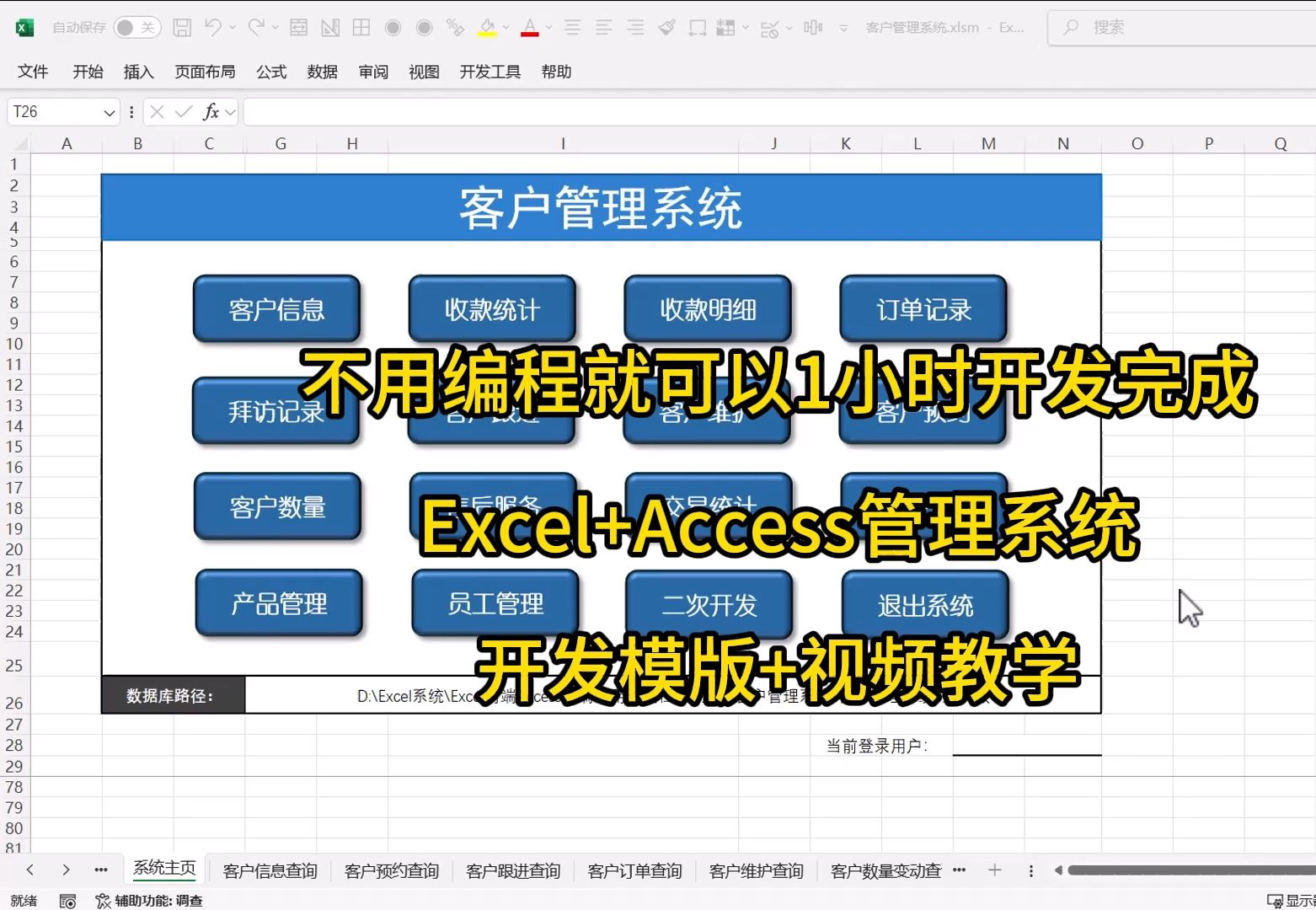Image resolution: width=1316 pixels, height=910 pixels.
Task: Click the 收款统计 button
Action: point(492,309)
